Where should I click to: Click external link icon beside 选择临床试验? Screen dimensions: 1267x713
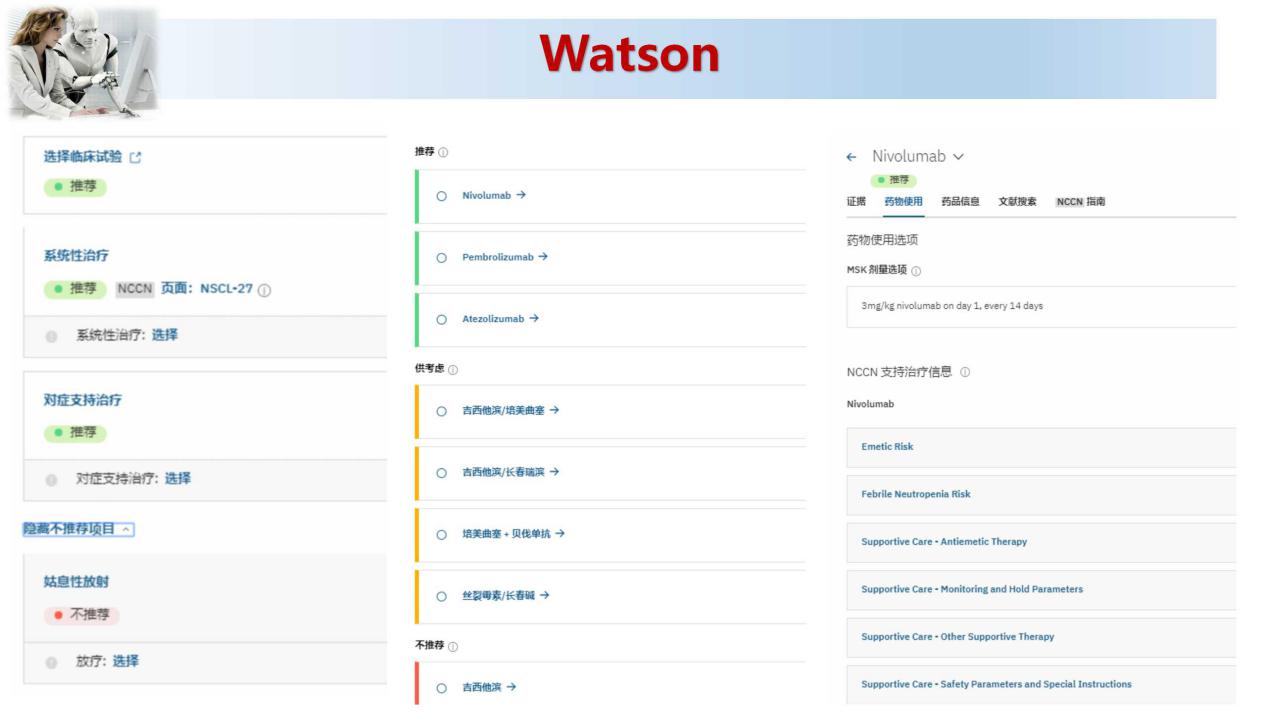(136, 157)
